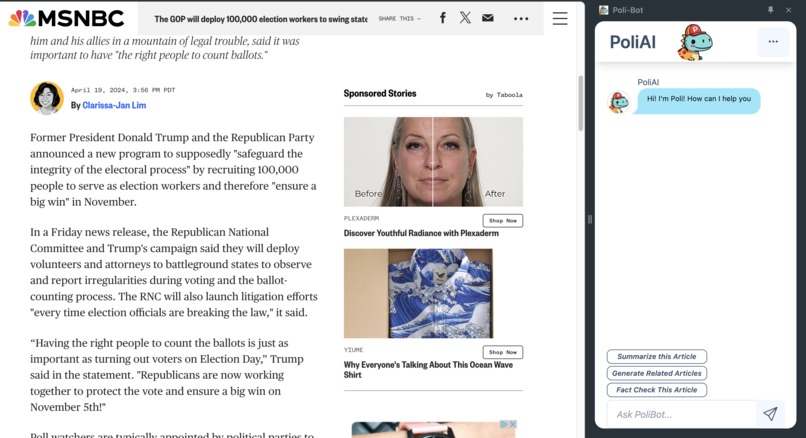Click the PoliAI dinosaur mascot in header
Image resolution: width=806 pixels, height=438 pixels.
pos(695,43)
